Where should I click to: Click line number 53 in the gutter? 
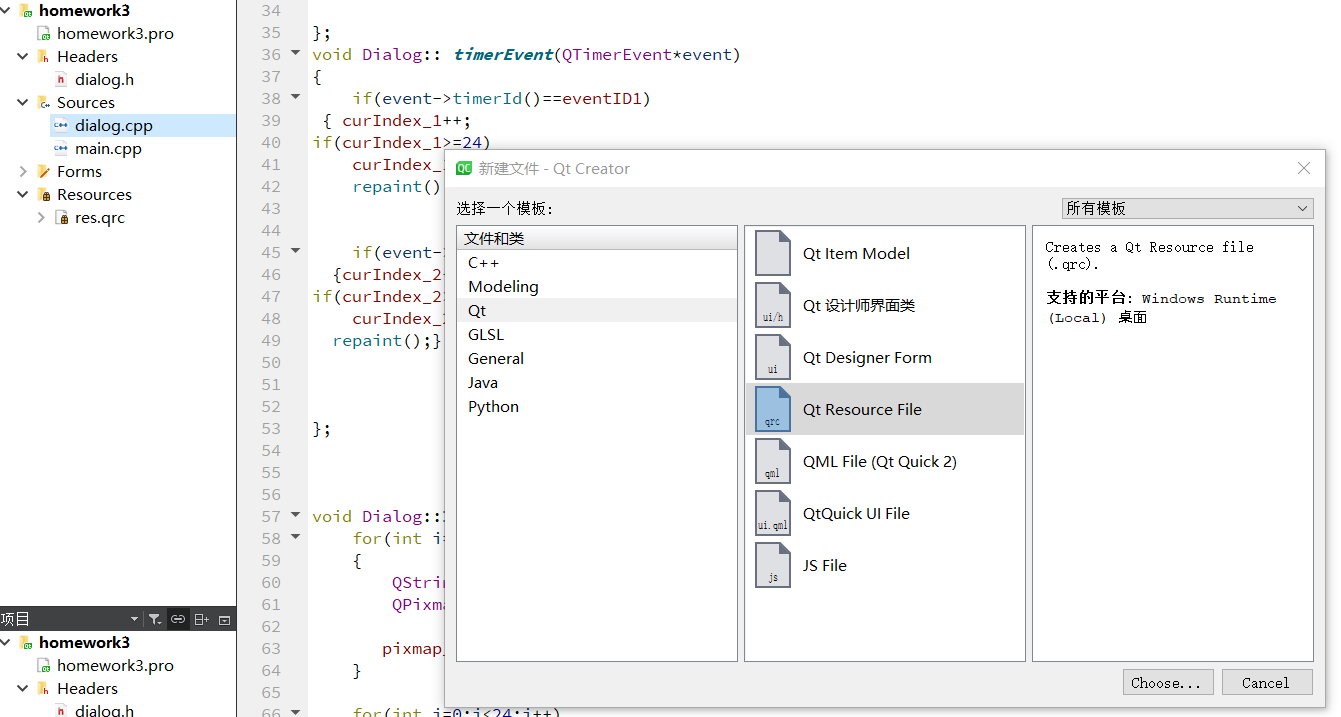pyautogui.click(x=271, y=428)
